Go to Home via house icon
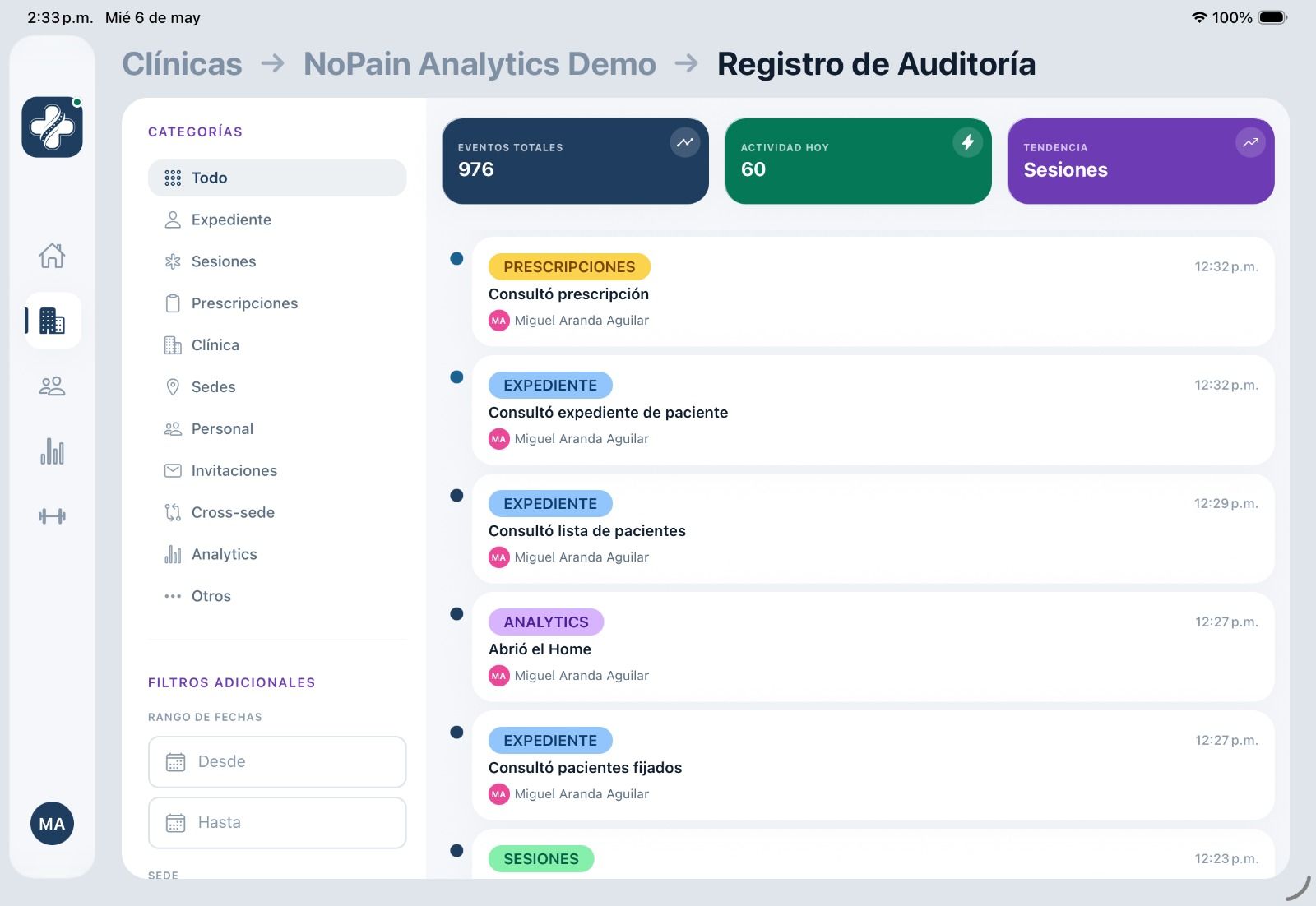 [x=52, y=256]
